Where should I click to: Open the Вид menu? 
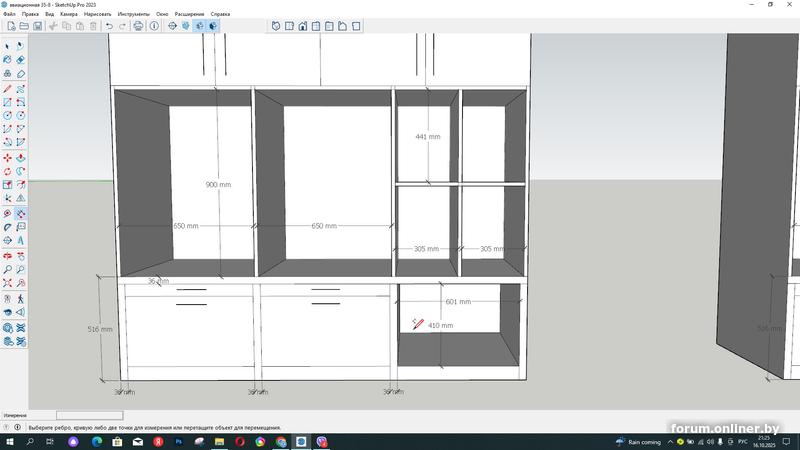(49, 14)
